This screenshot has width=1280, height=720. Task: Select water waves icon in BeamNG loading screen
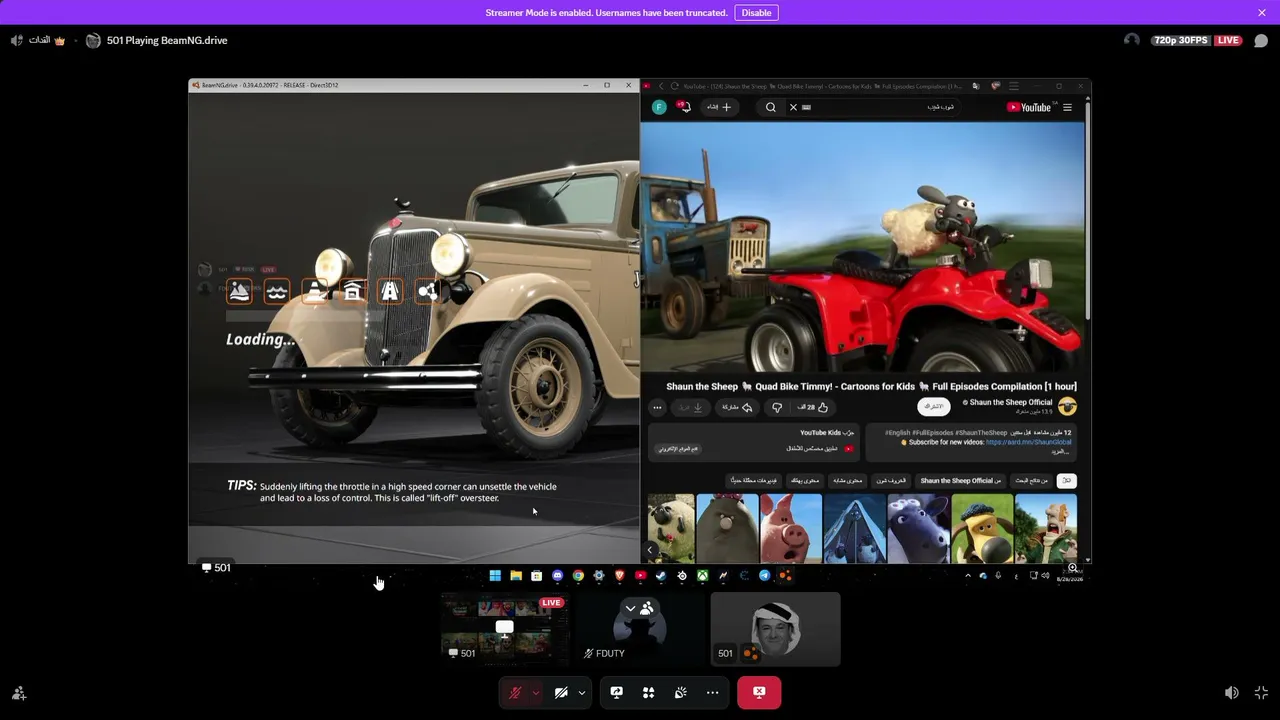[x=277, y=291]
